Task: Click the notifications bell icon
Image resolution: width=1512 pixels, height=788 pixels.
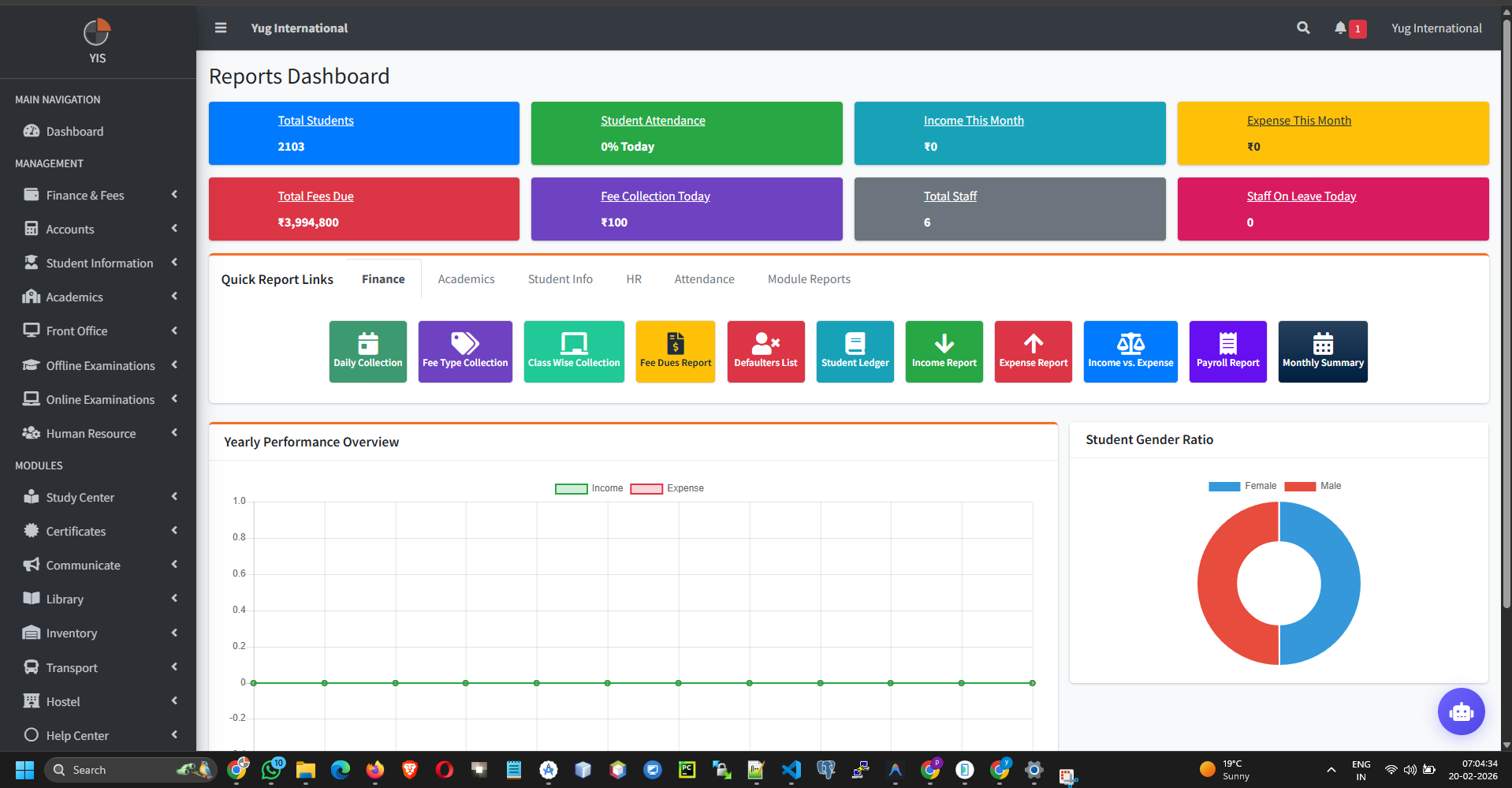Action: pyautogui.click(x=1342, y=28)
